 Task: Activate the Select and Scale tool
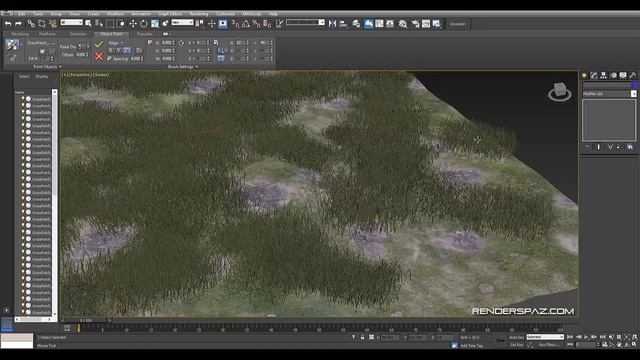point(155,24)
